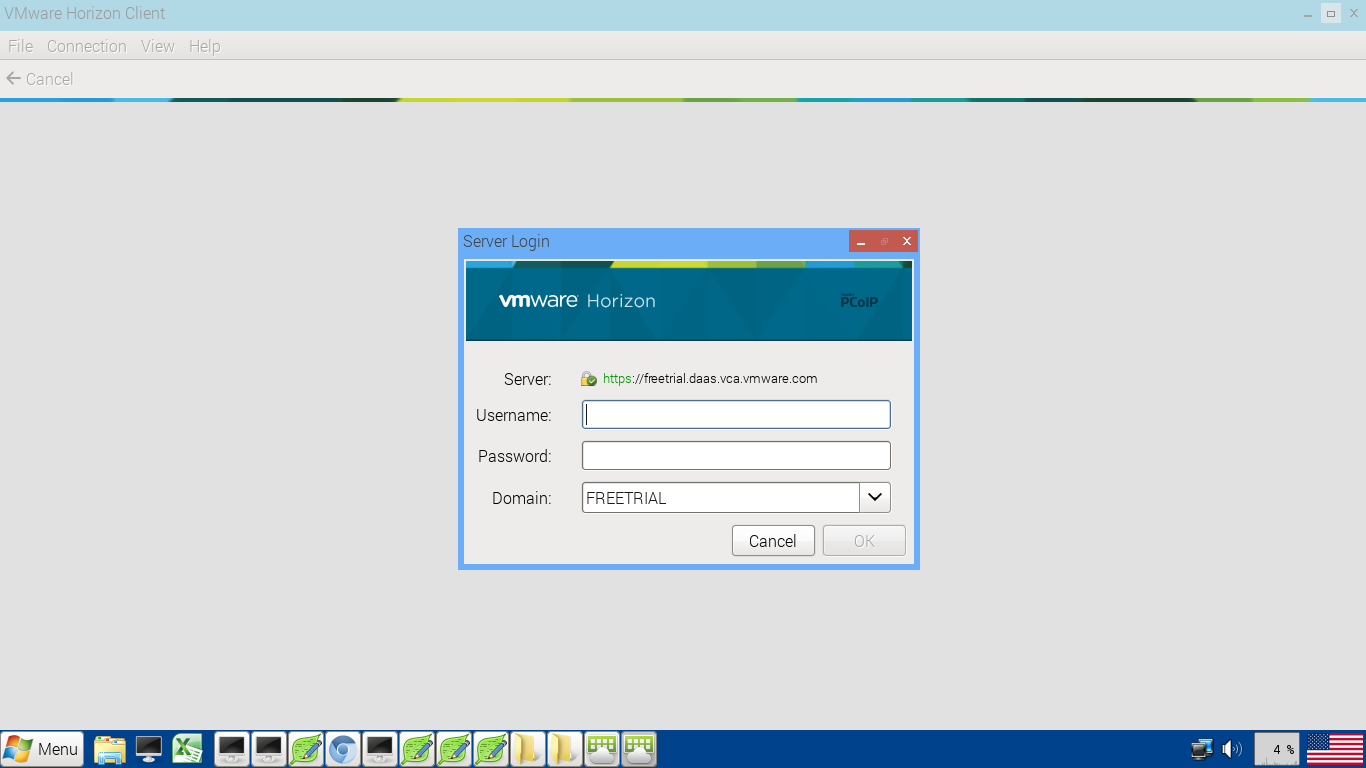Click the "Password:" label

tap(515, 456)
